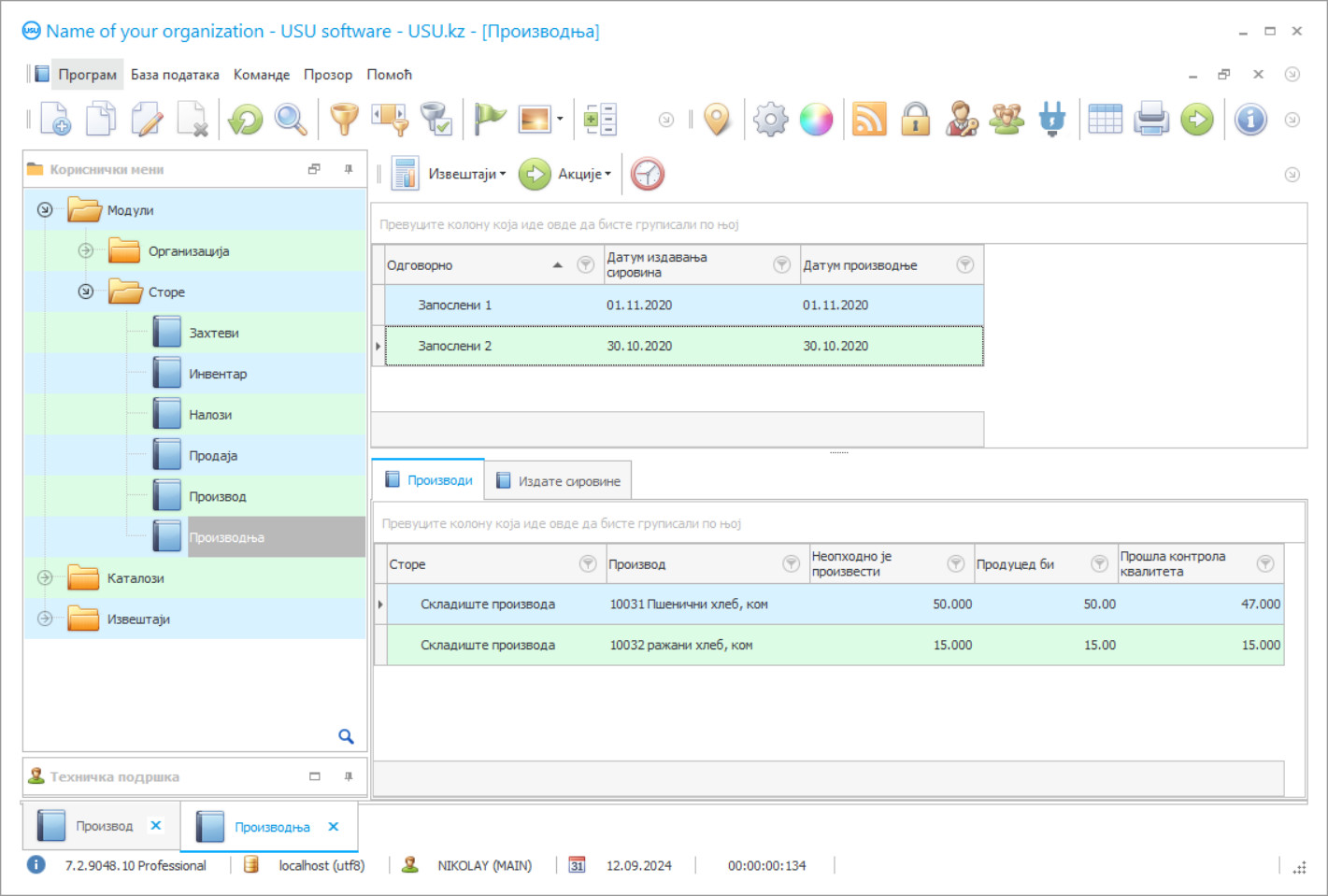Open the База података menu
1328x896 pixels.
tap(175, 74)
